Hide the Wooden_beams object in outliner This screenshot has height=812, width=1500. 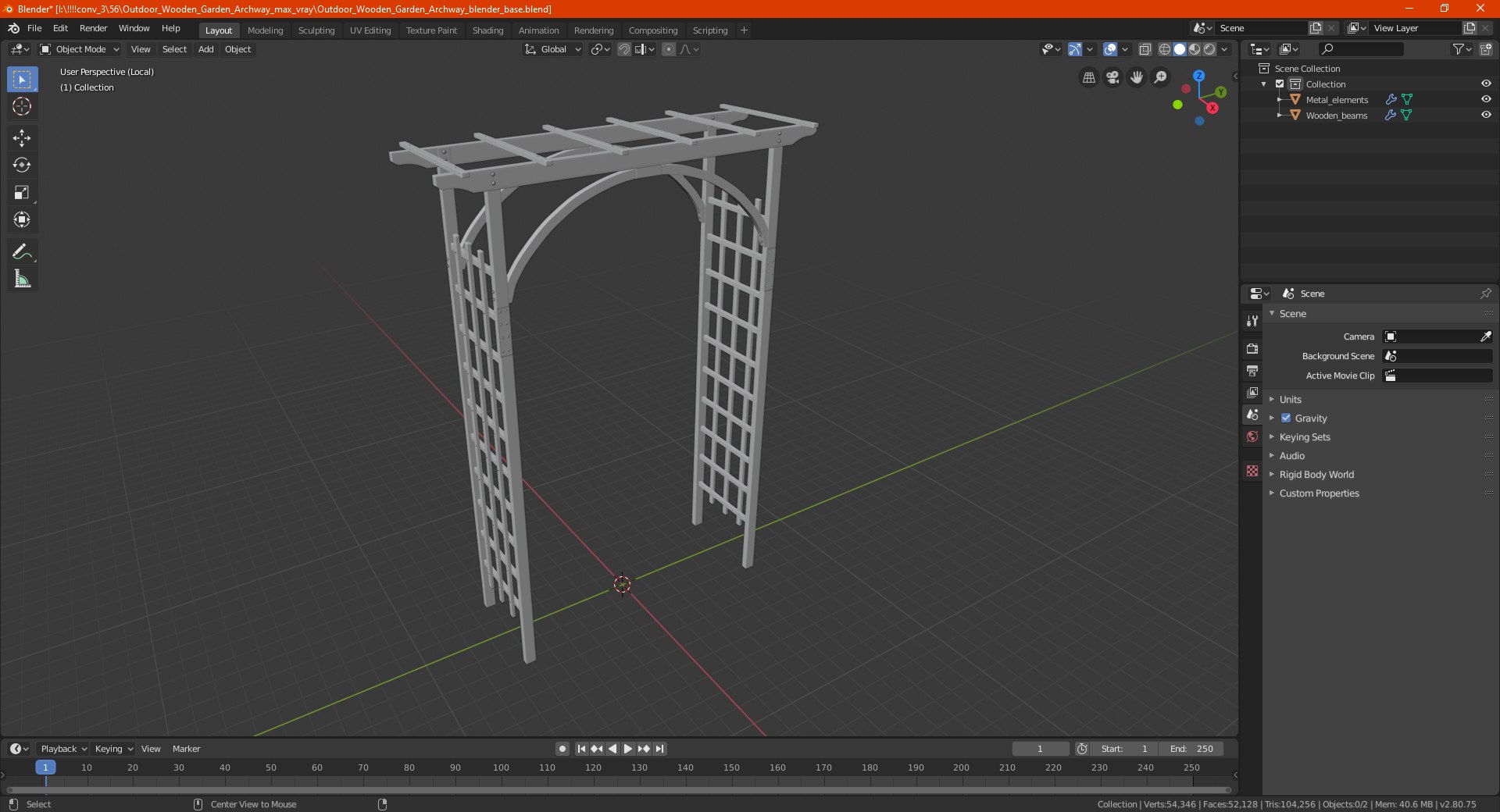1486,115
